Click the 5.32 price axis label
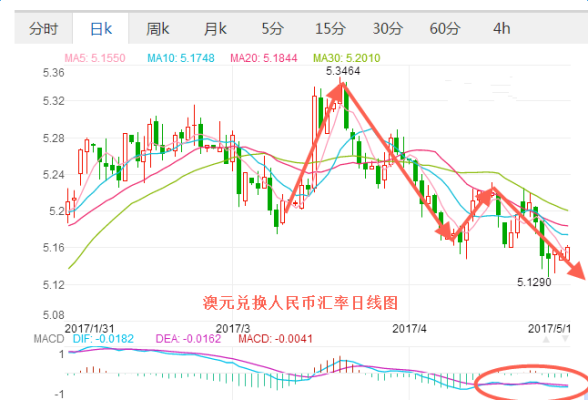Image resolution: width=588 pixels, height=400 pixels. pyautogui.click(x=53, y=101)
